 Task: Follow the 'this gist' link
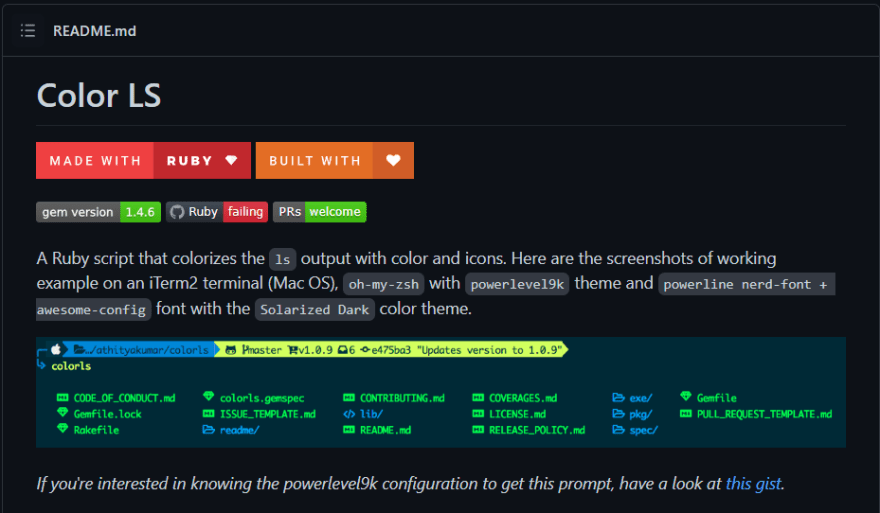753,483
